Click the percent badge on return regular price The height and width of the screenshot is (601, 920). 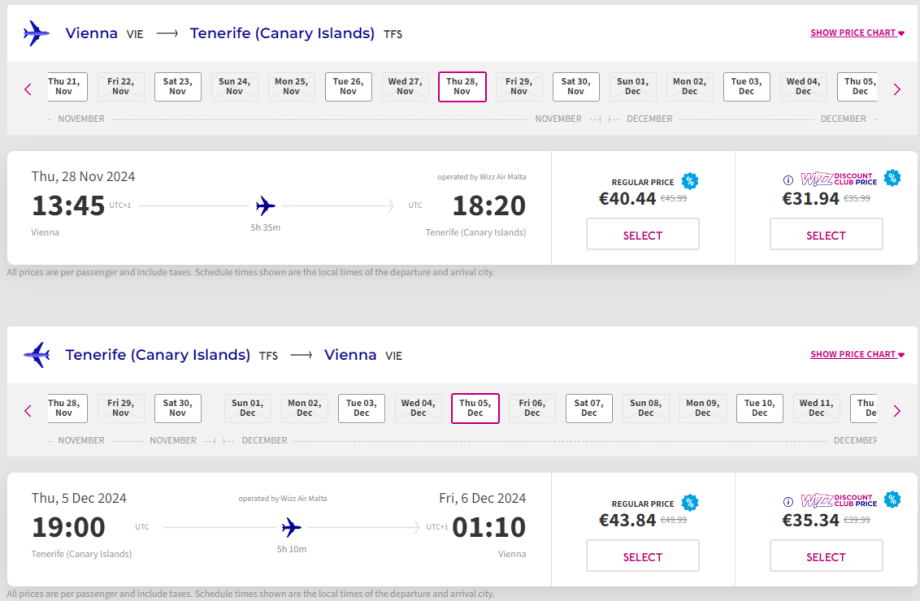[x=690, y=503]
